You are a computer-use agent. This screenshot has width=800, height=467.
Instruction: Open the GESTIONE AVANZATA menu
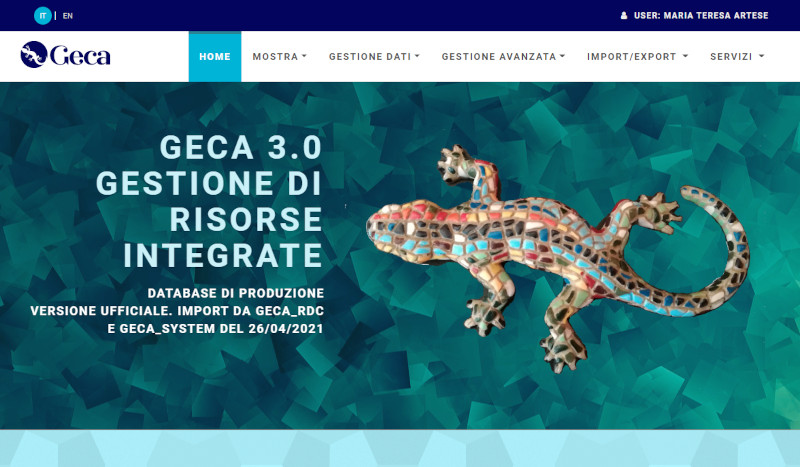pos(503,57)
